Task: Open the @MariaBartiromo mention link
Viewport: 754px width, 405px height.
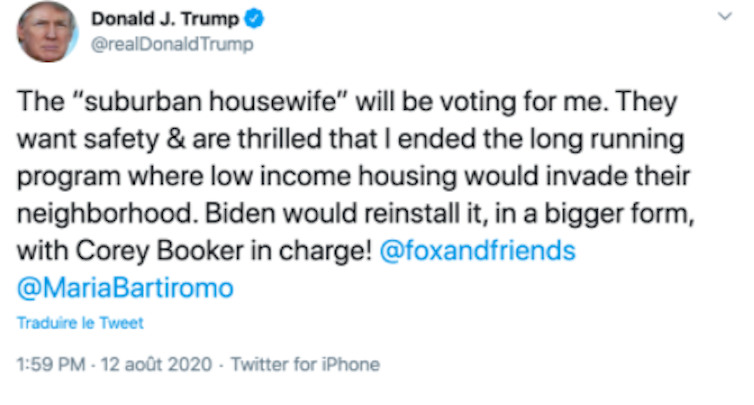Action: coord(125,288)
